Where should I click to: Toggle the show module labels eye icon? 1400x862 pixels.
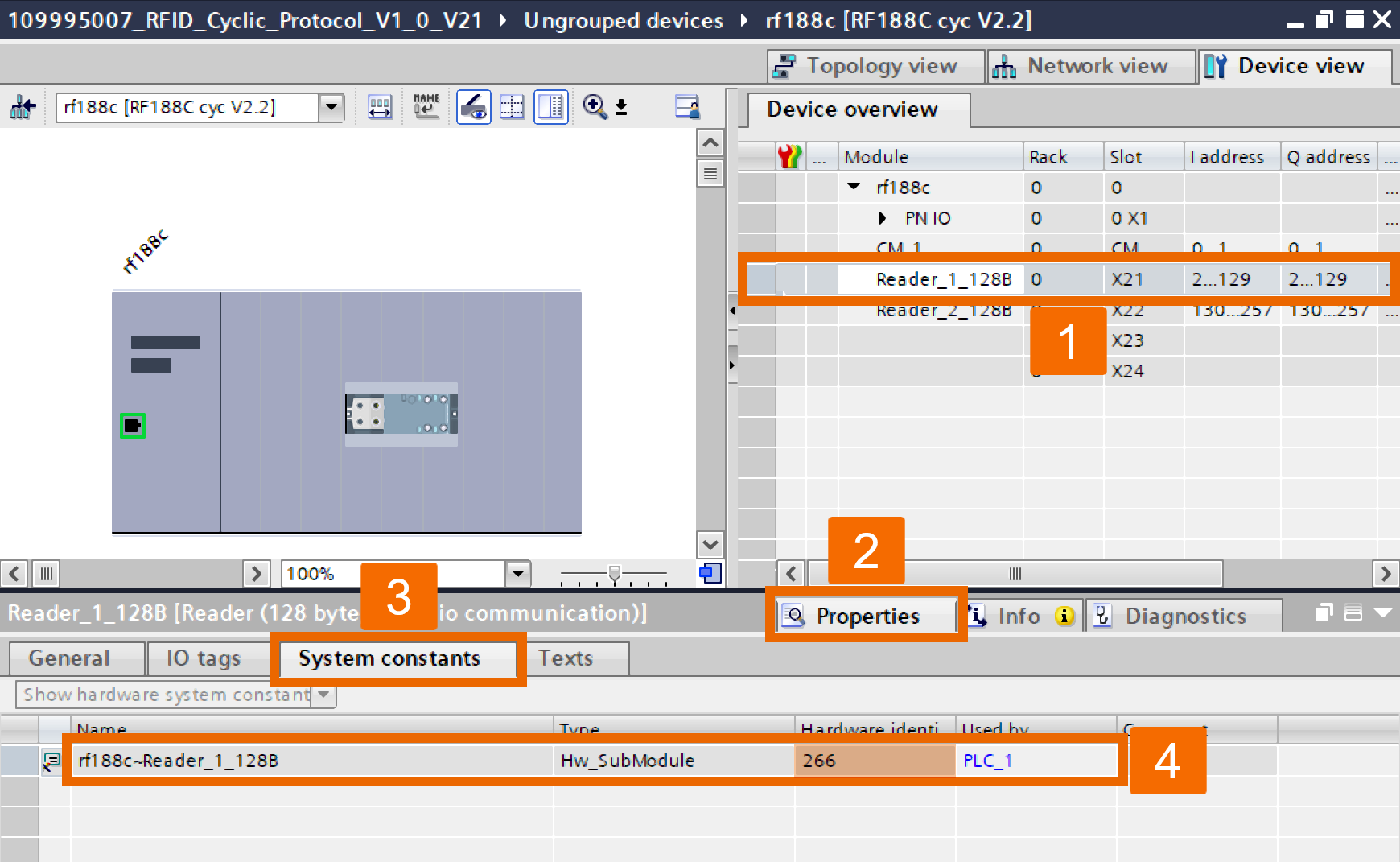(x=473, y=107)
